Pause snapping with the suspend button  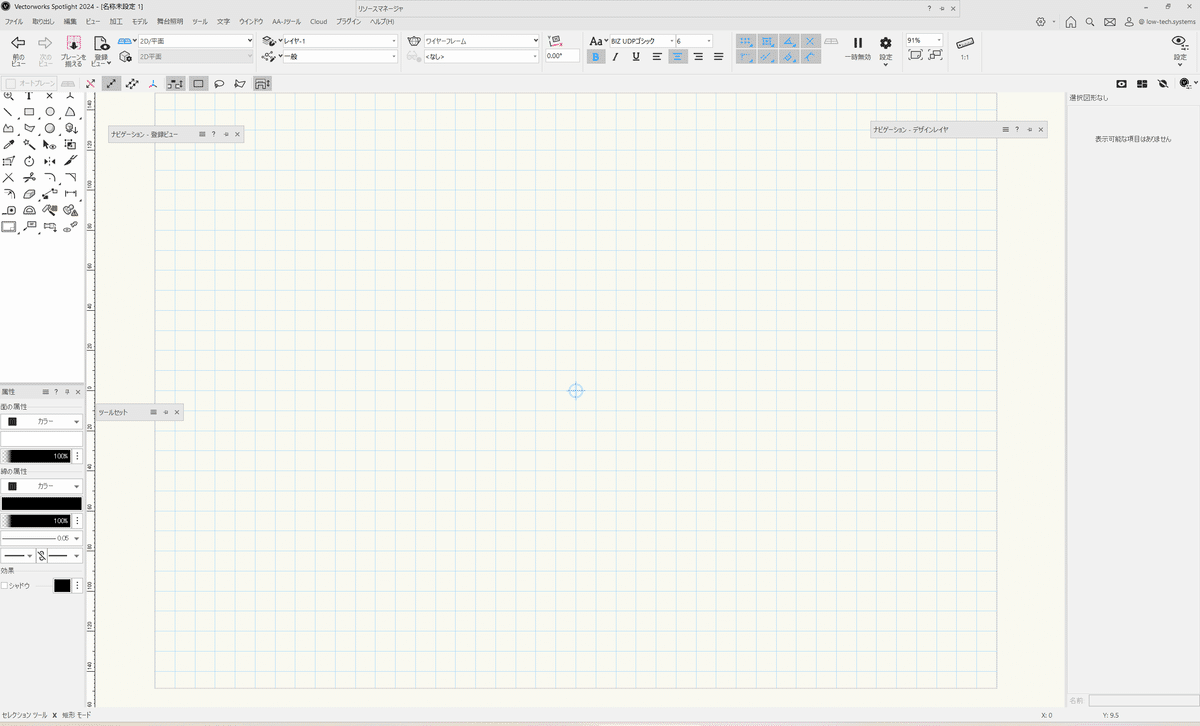click(x=857, y=48)
